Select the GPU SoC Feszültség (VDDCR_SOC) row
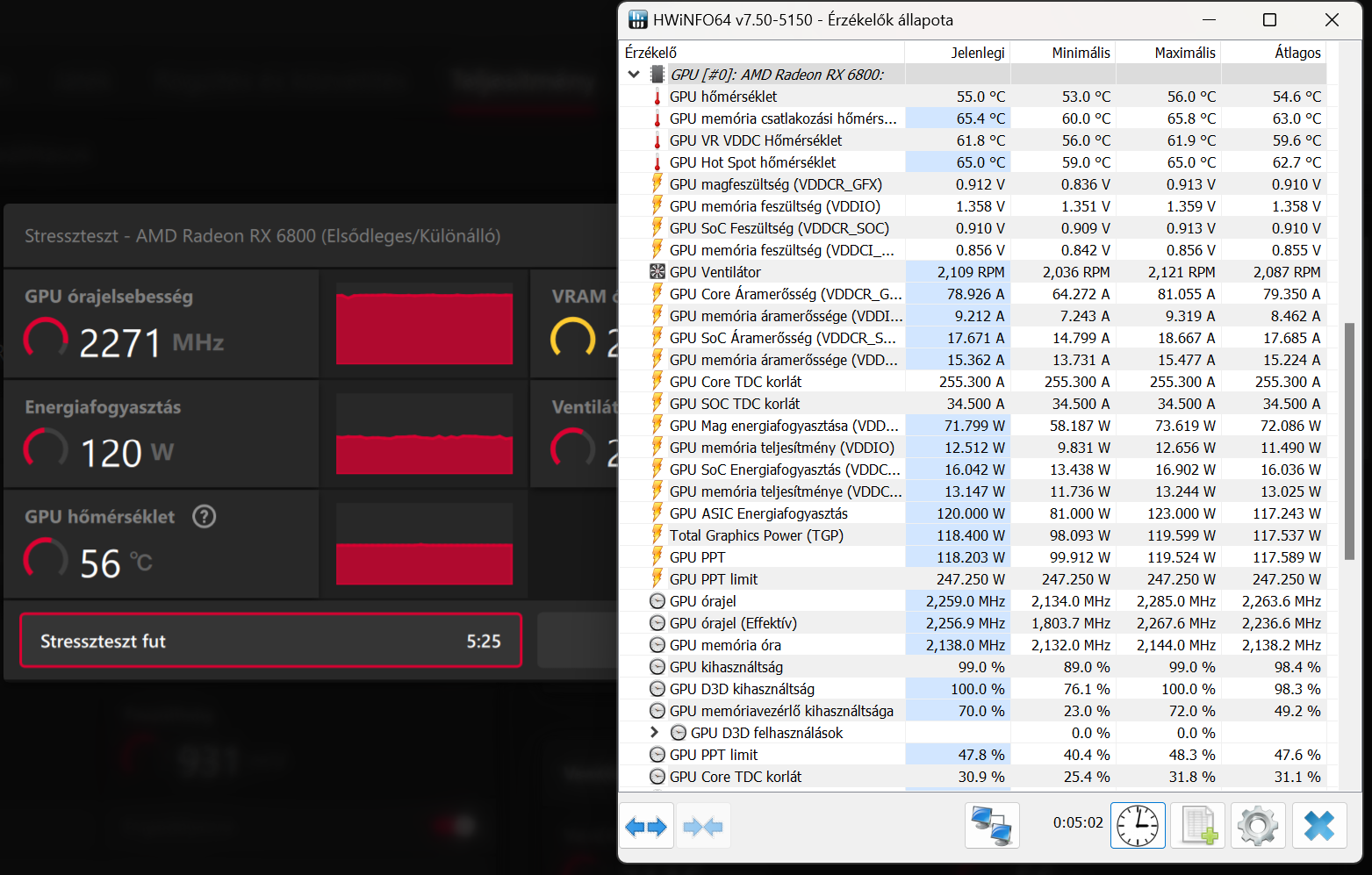1372x875 pixels. [973, 228]
